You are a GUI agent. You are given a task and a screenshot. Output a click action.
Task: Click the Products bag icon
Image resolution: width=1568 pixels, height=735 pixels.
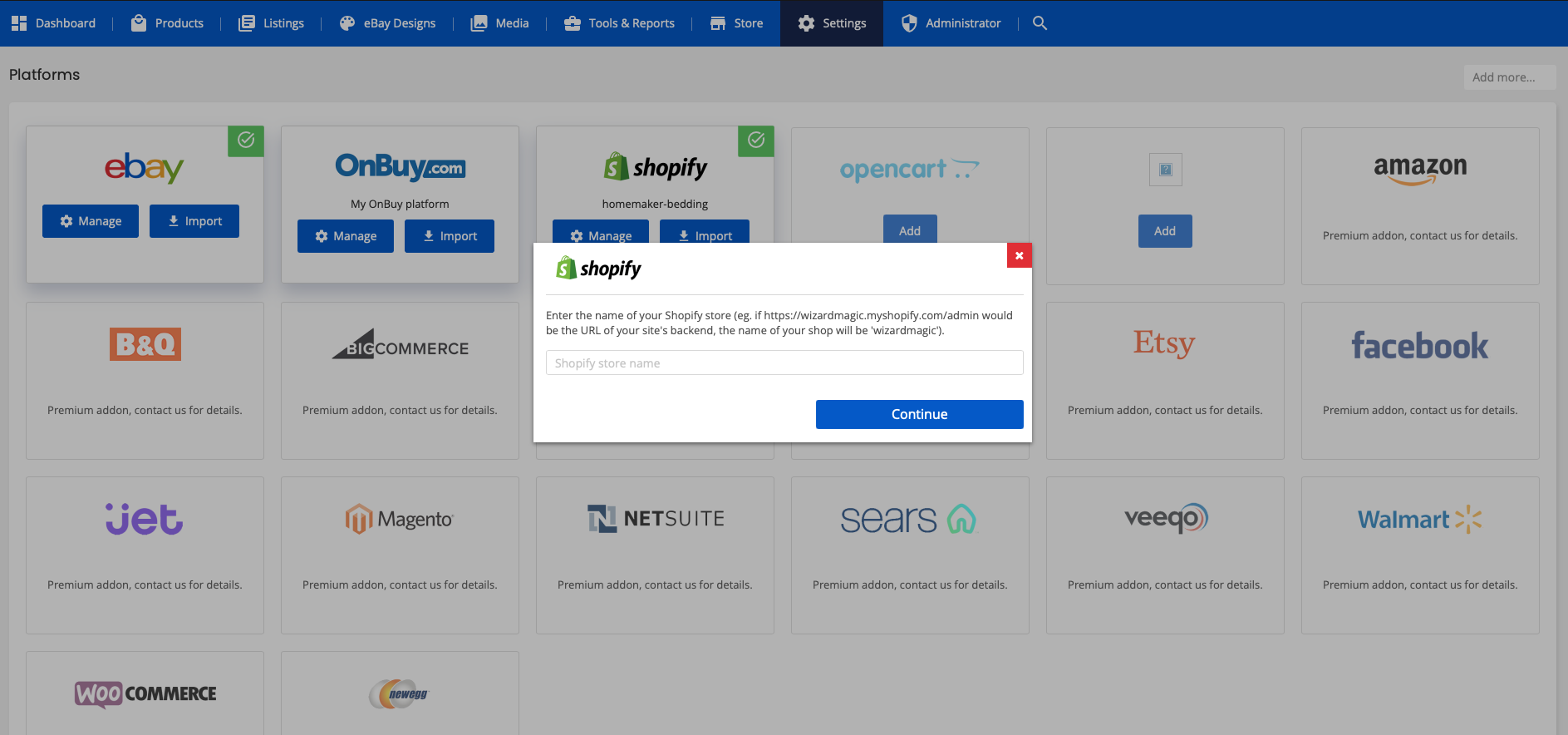click(x=139, y=23)
